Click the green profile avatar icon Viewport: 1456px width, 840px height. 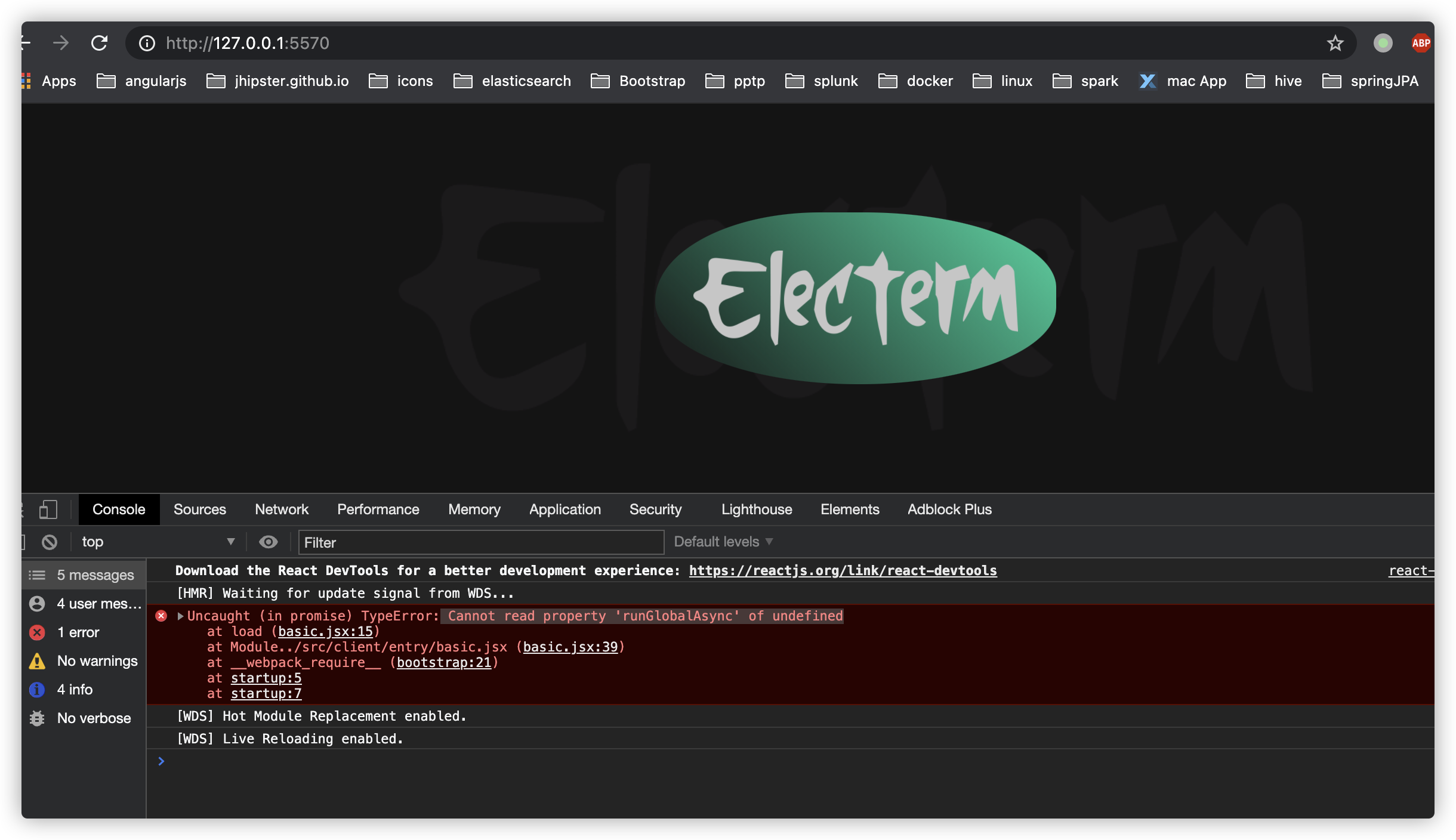(x=1383, y=43)
